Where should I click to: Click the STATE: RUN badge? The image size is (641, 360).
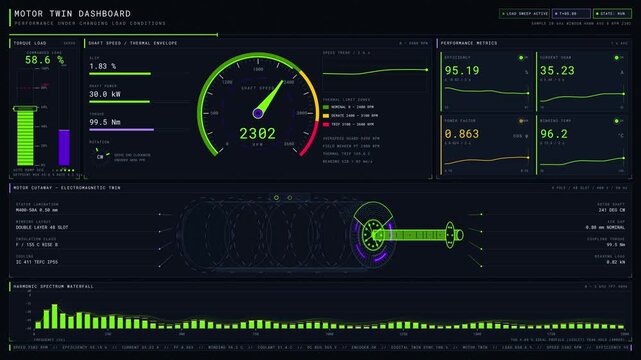612,13
